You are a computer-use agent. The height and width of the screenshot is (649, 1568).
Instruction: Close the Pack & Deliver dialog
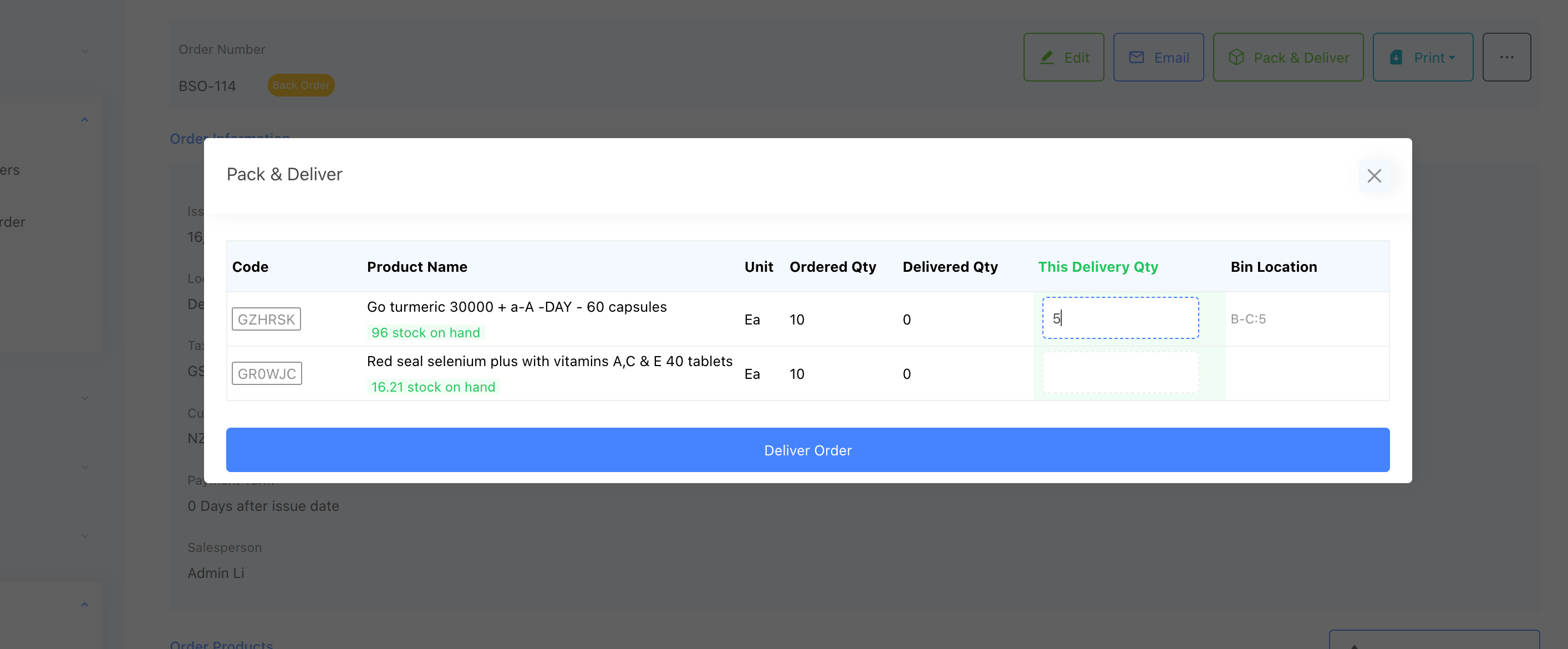(1373, 176)
